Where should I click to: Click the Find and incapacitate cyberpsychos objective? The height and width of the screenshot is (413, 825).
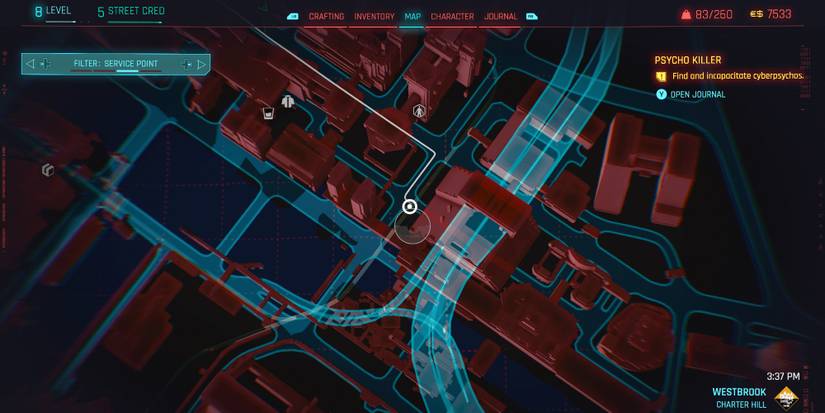click(x=738, y=76)
